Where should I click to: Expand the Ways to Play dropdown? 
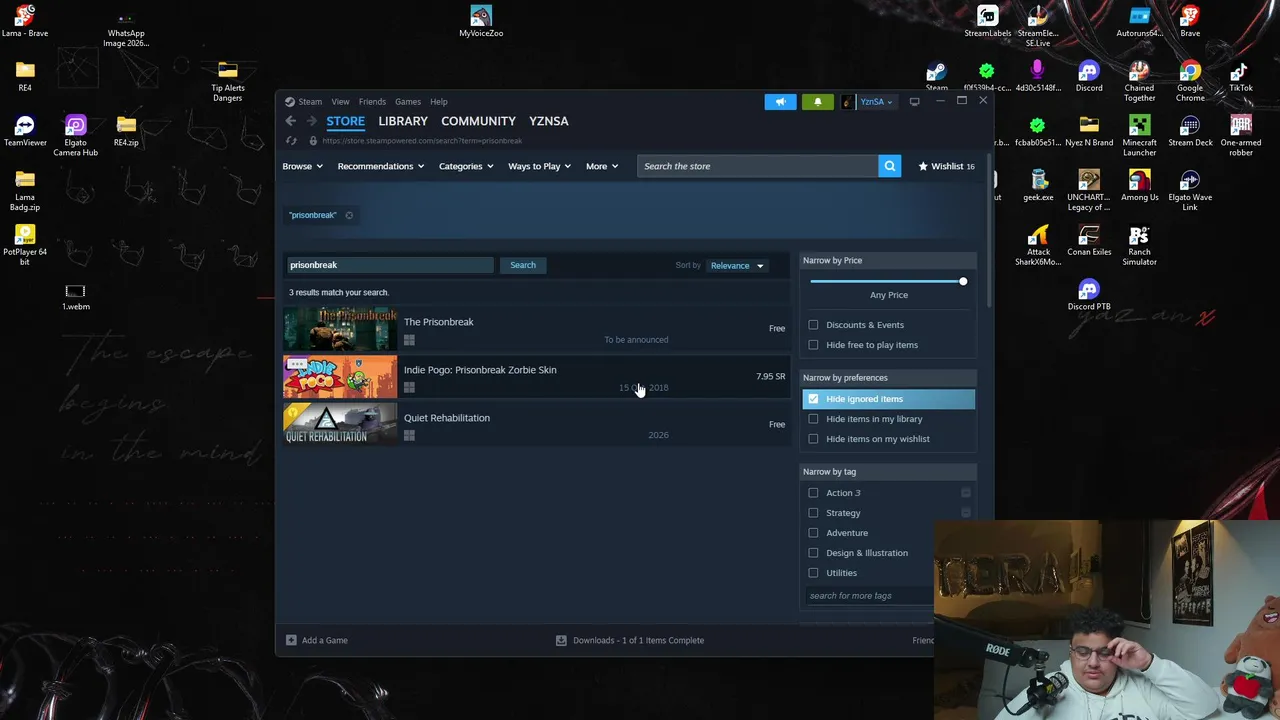tap(540, 166)
